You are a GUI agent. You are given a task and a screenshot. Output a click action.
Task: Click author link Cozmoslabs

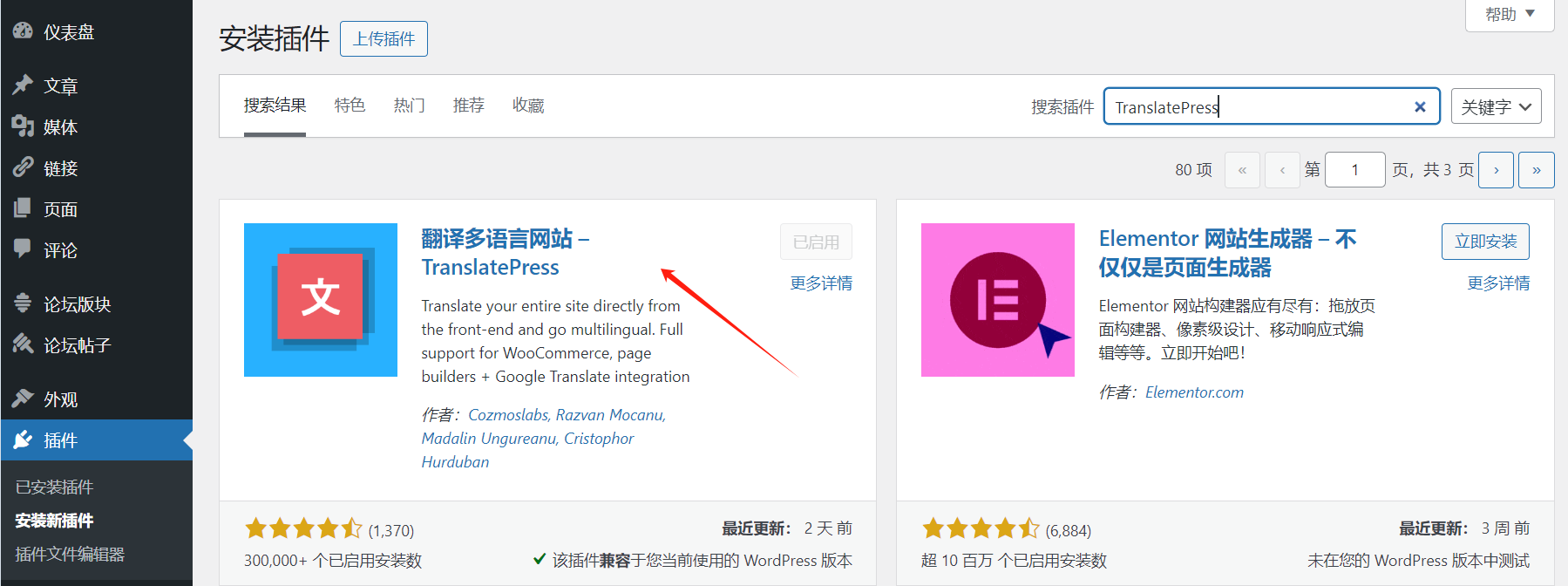[x=508, y=415]
